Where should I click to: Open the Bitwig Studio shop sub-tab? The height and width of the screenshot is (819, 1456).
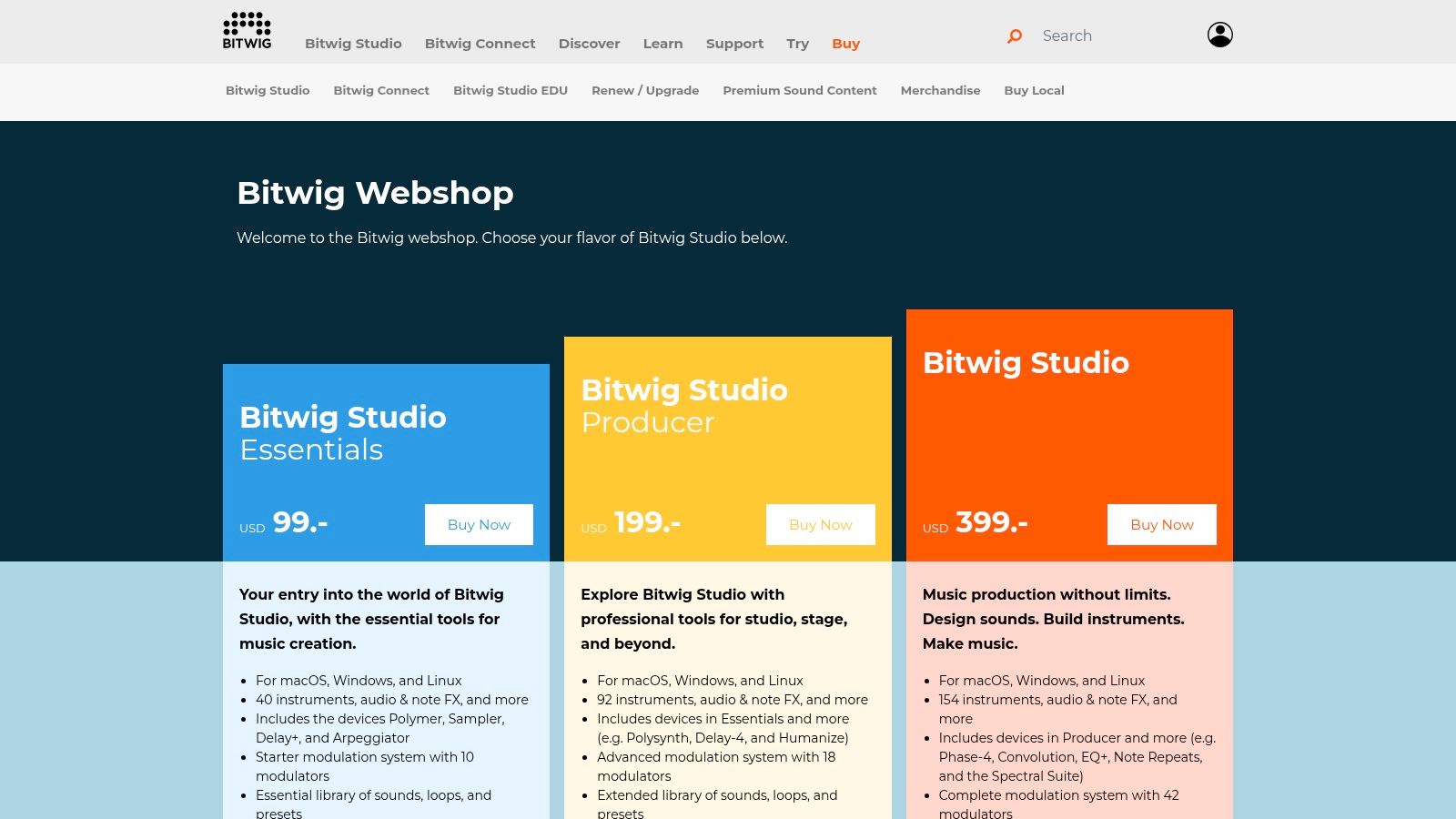tap(268, 90)
